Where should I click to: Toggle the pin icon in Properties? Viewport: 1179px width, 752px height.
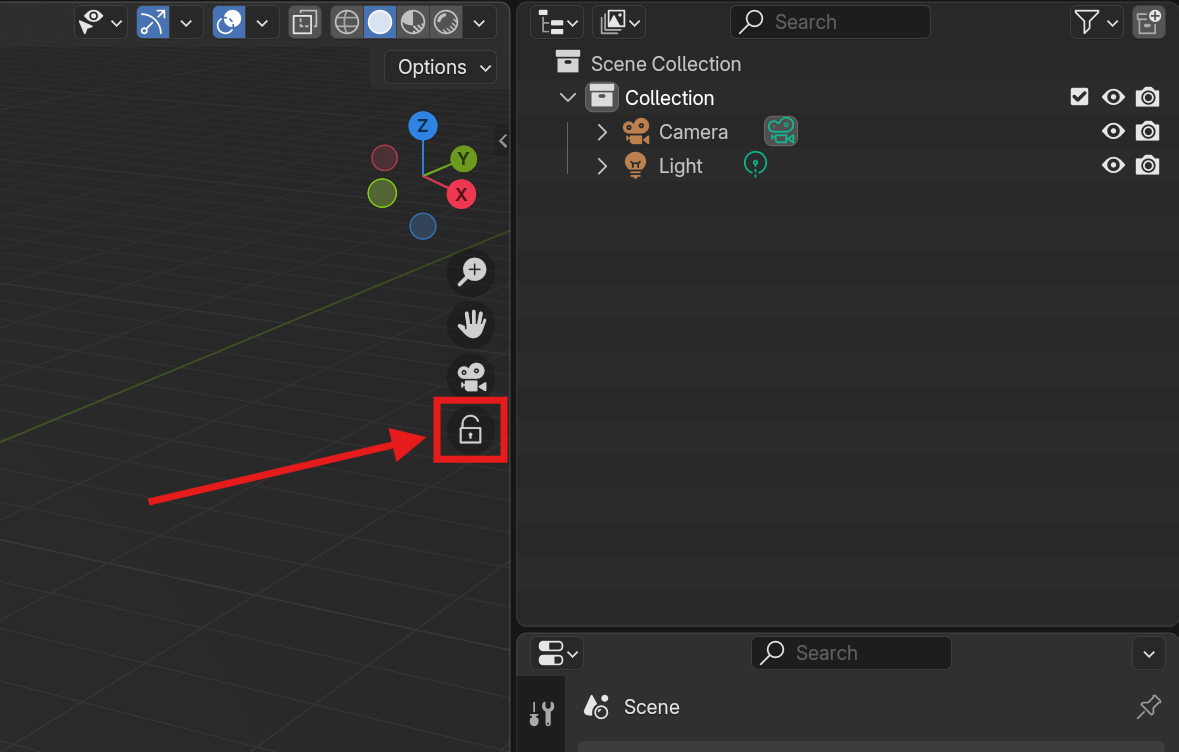tap(1149, 707)
